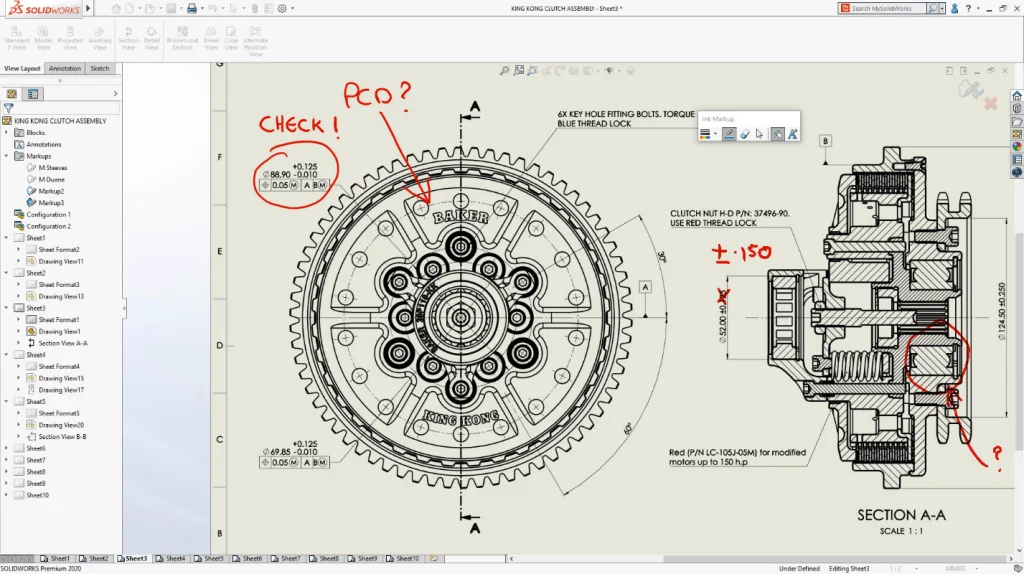This screenshot has height=574, width=1024.
Task: Switch to the property list panel icon
Action: click(x=33, y=93)
